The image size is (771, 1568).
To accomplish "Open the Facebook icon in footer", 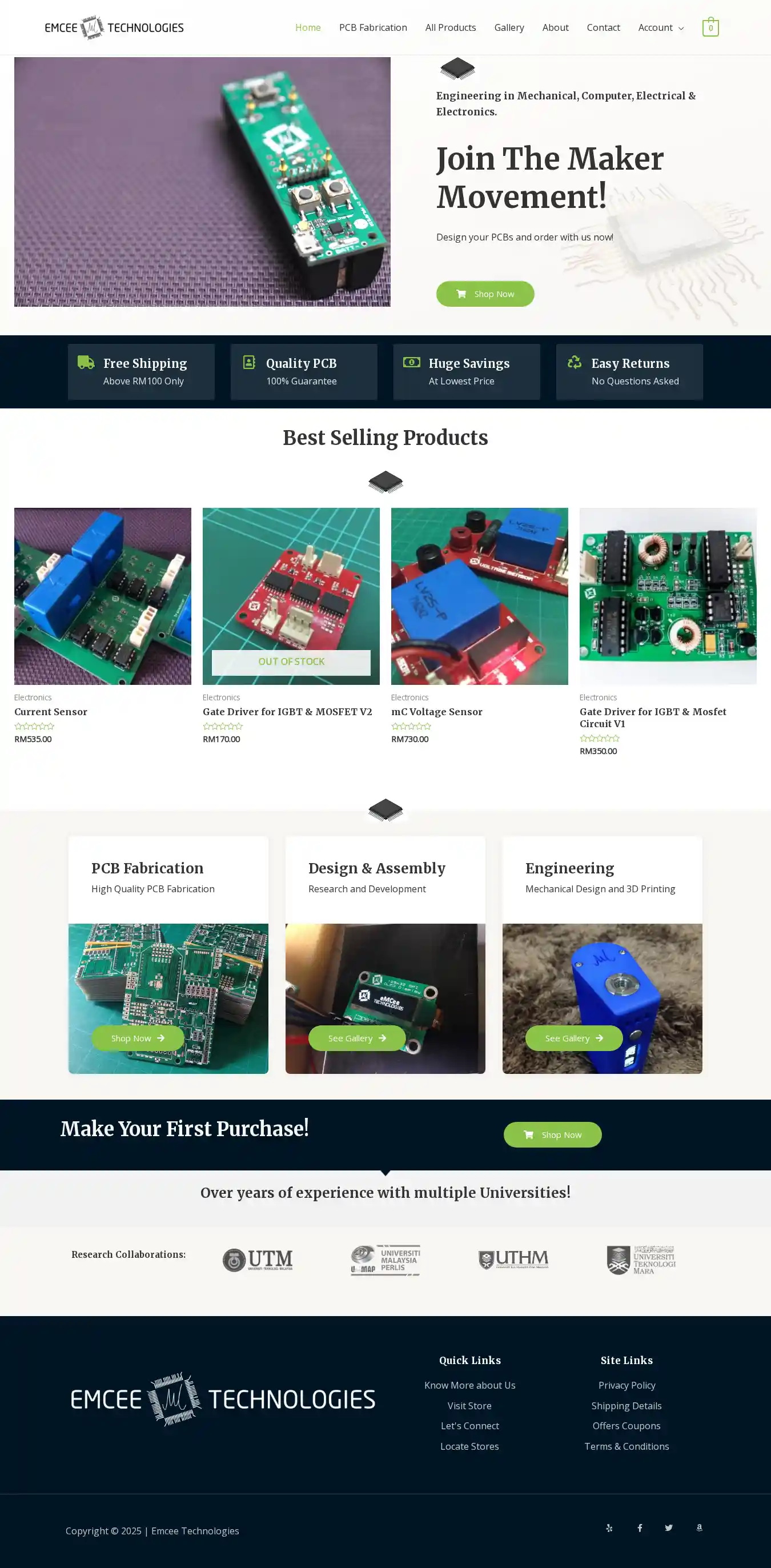I will coord(640,1528).
